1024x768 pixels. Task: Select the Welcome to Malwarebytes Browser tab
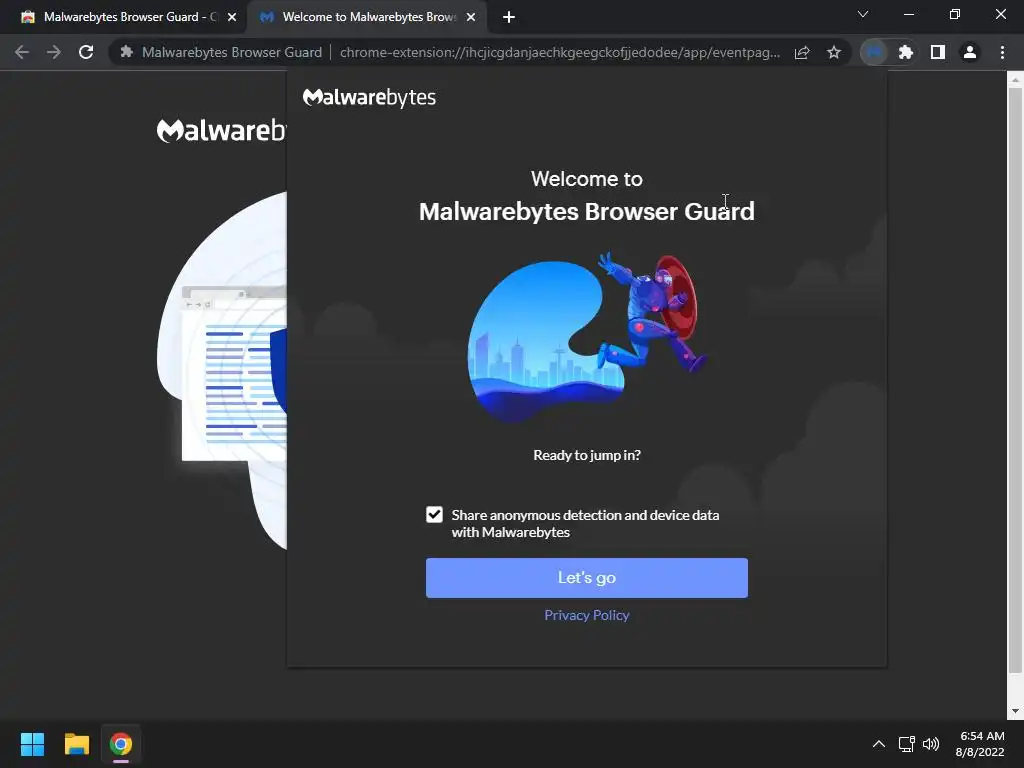coord(368,17)
